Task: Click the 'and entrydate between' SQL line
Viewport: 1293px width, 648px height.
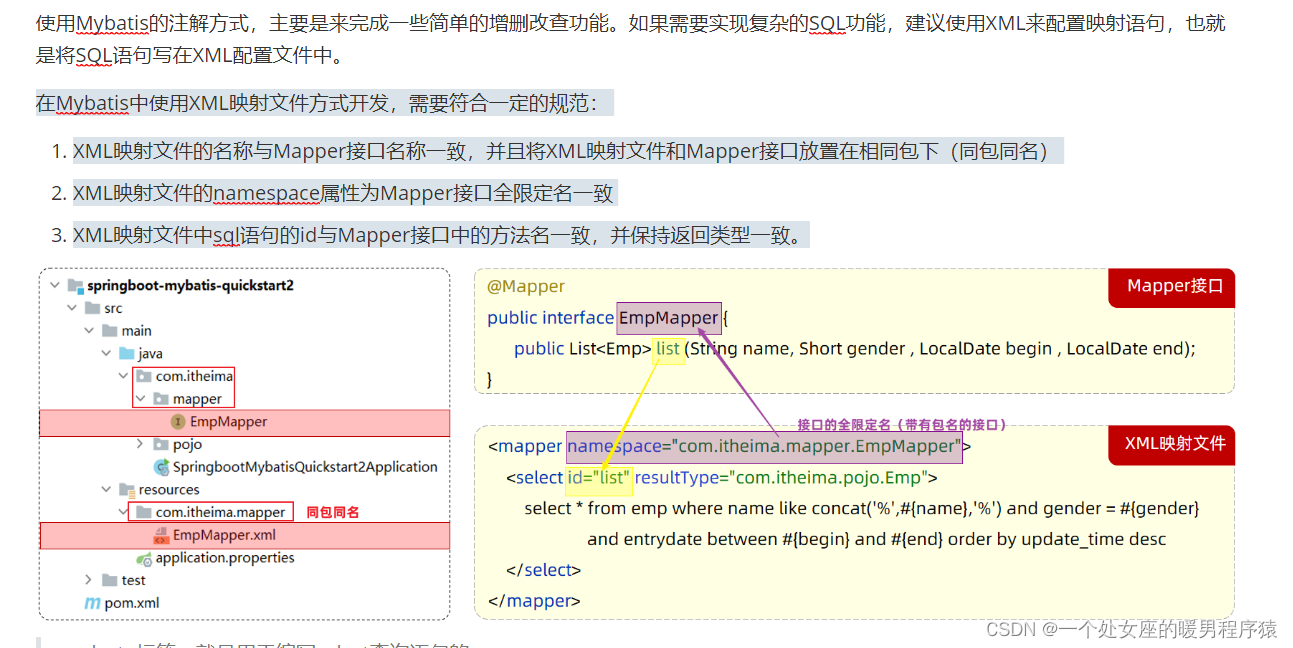Action: pyautogui.click(x=877, y=540)
